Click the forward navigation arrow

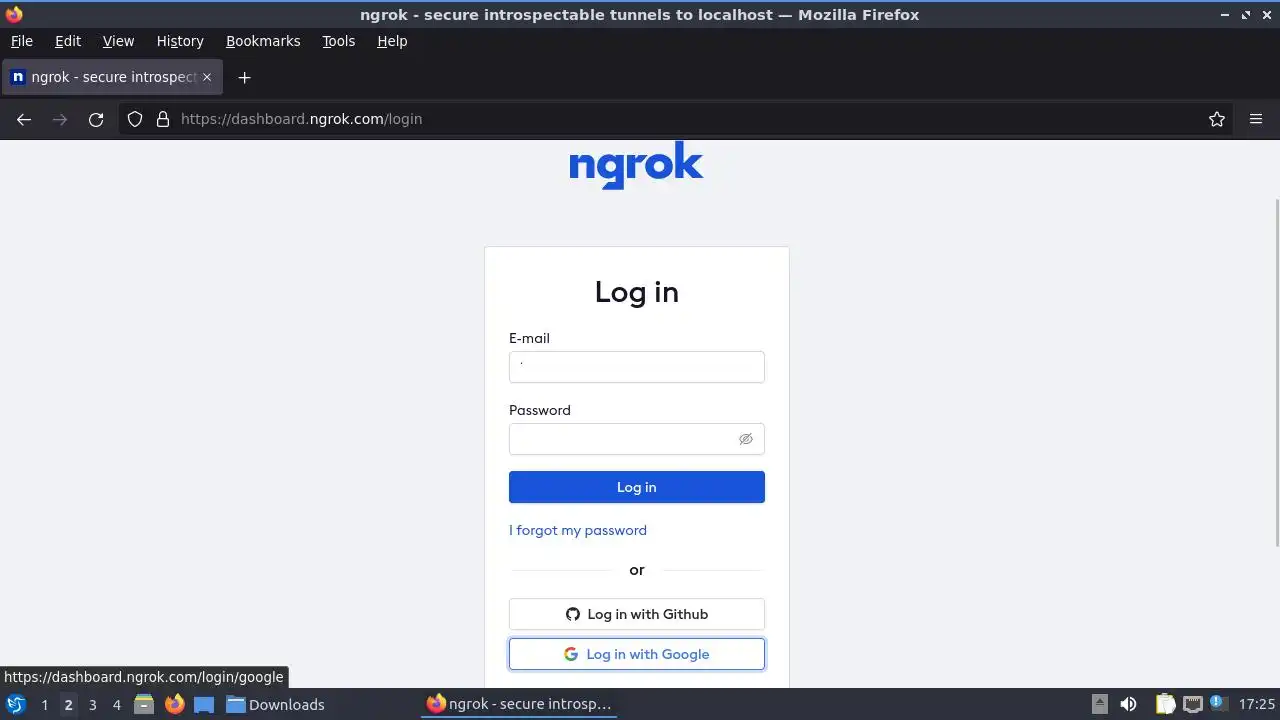click(60, 119)
